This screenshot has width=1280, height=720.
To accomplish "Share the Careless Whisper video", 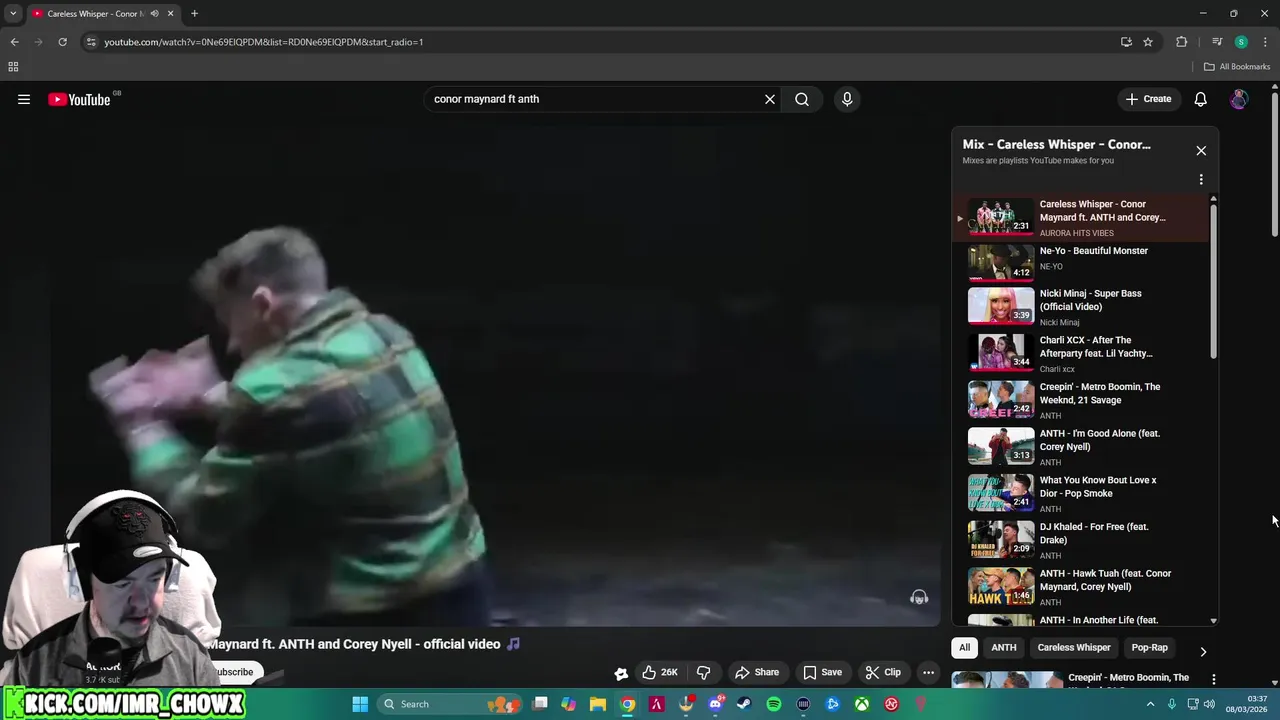I will coord(757,672).
